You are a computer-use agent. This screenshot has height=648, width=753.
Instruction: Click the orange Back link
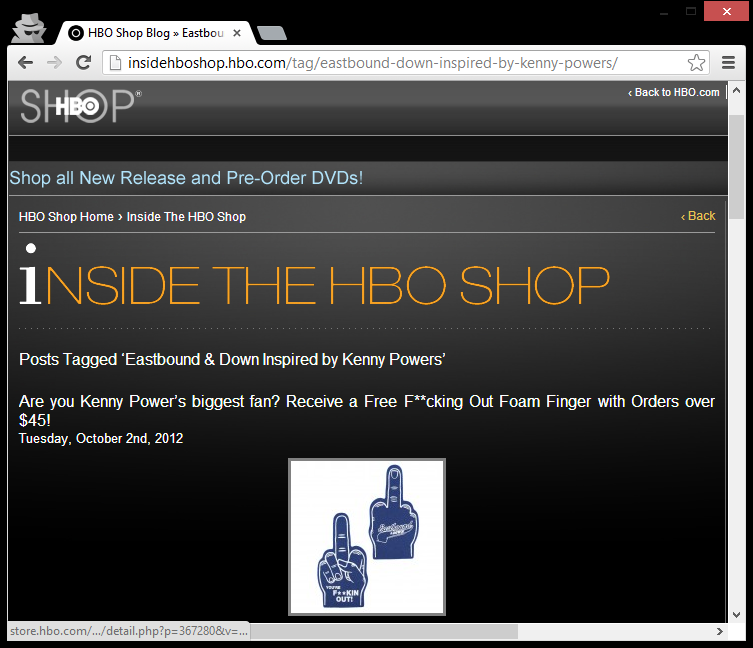(x=698, y=216)
